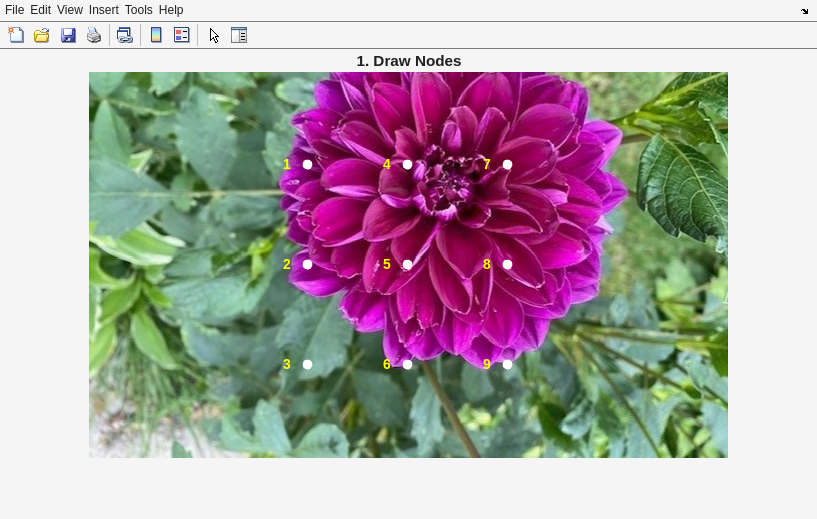
Task: Select node 5 at the flower center
Action: 407,264
